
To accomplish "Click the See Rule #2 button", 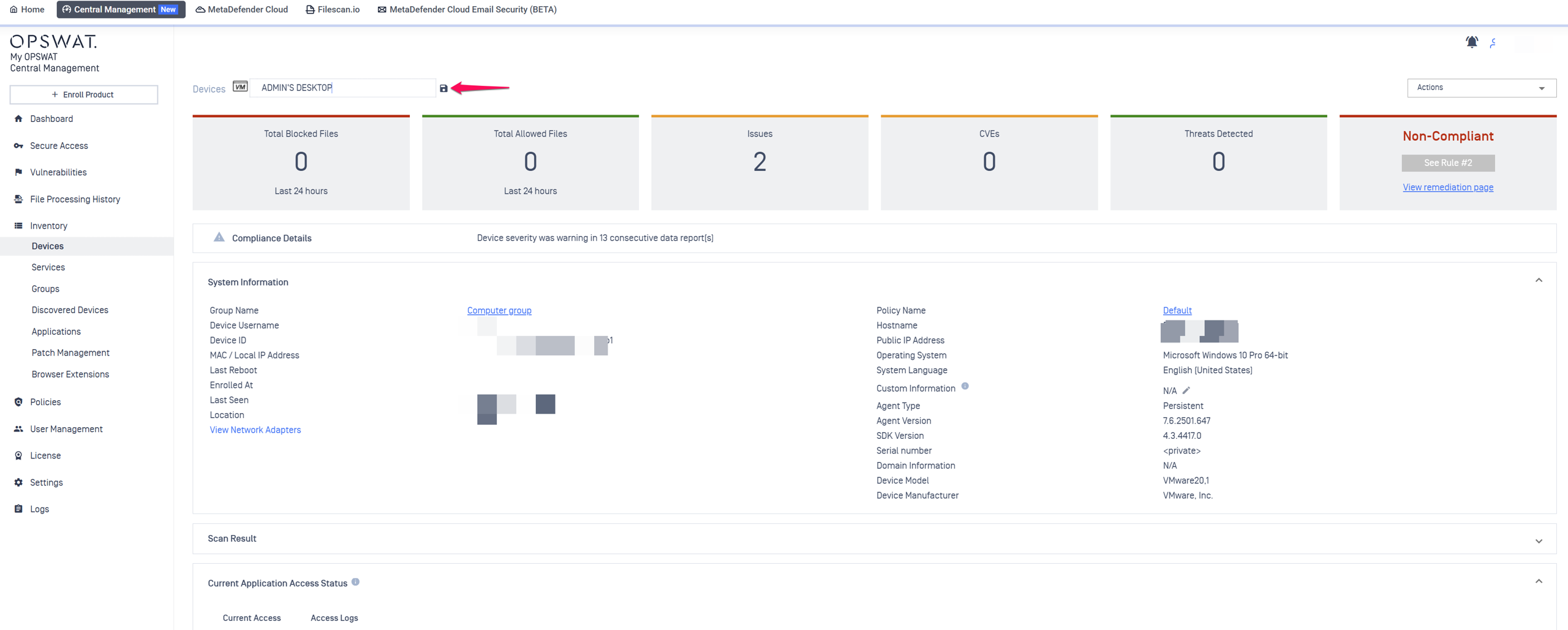I will (1447, 162).
